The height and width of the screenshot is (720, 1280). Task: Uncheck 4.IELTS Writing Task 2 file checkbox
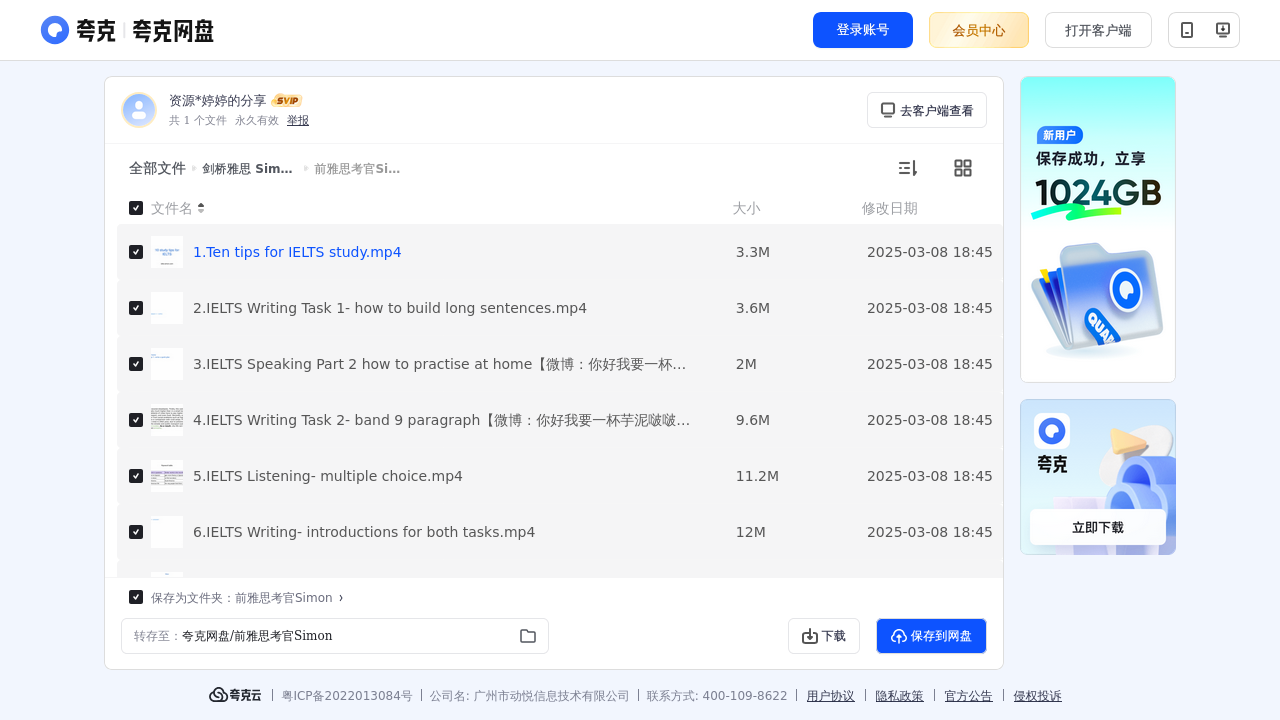click(x=136, y=420)
